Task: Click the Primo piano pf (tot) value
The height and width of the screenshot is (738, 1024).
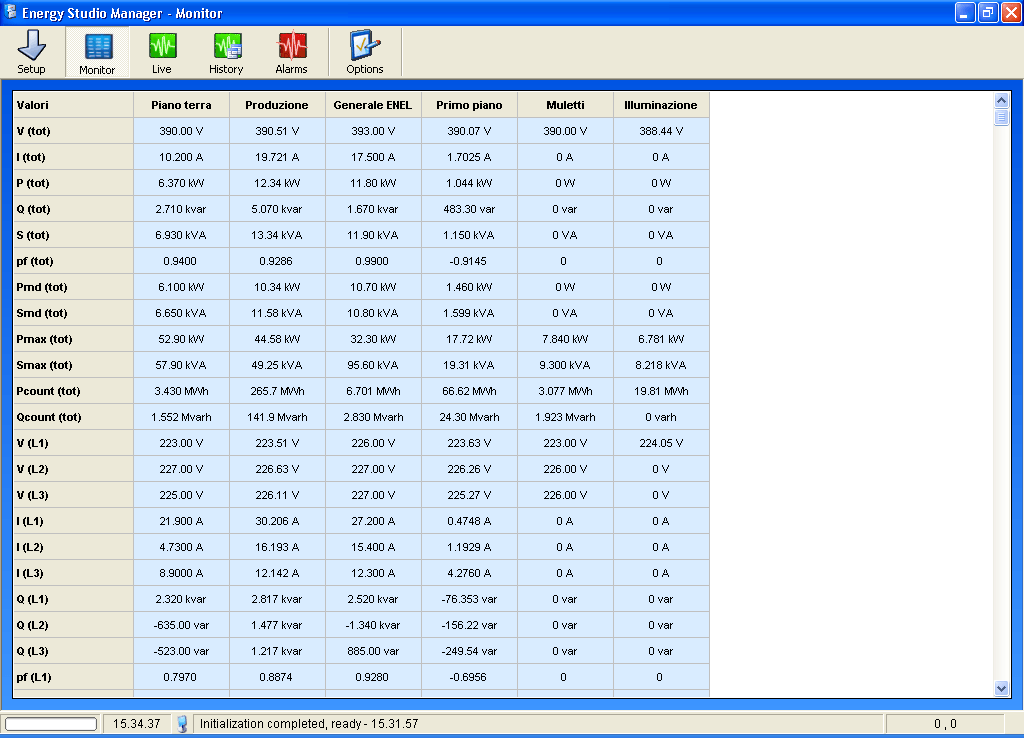Action: 469,261
